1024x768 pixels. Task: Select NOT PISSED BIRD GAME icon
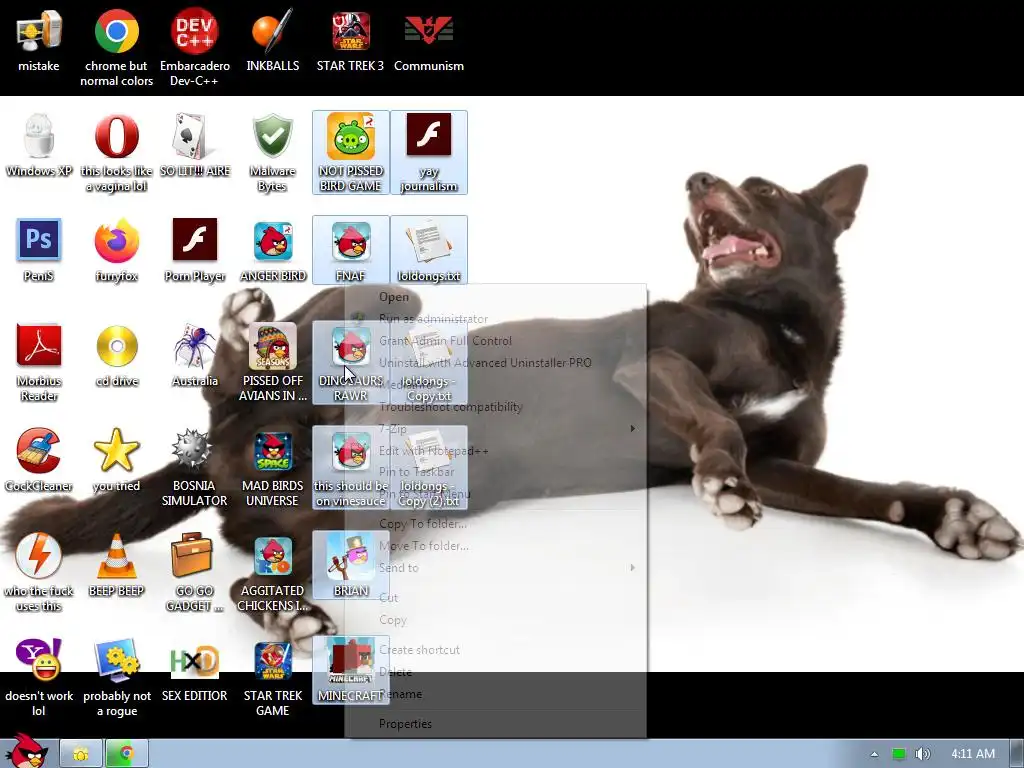click(351, 152)
